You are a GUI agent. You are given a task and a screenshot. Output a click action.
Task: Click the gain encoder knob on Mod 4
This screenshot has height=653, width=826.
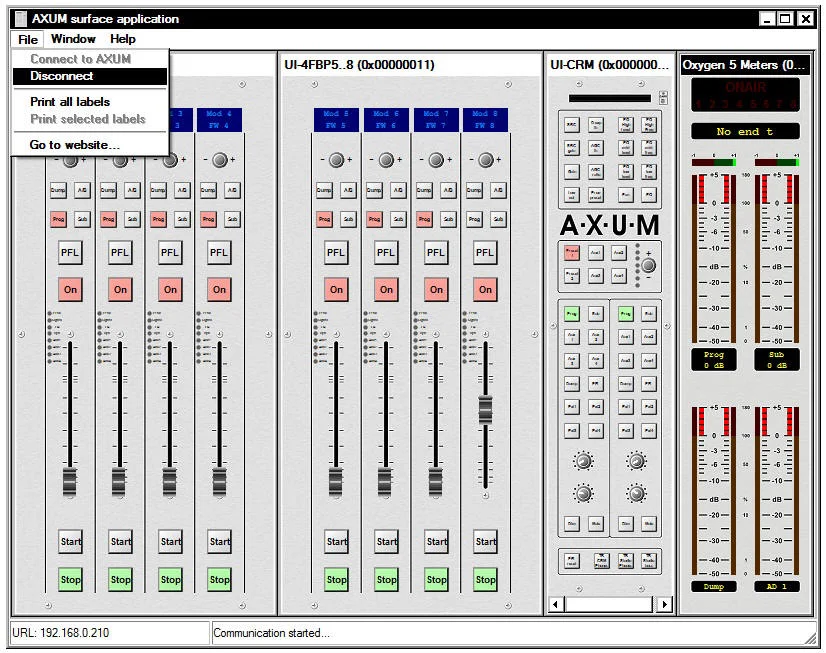click(220, 160)
